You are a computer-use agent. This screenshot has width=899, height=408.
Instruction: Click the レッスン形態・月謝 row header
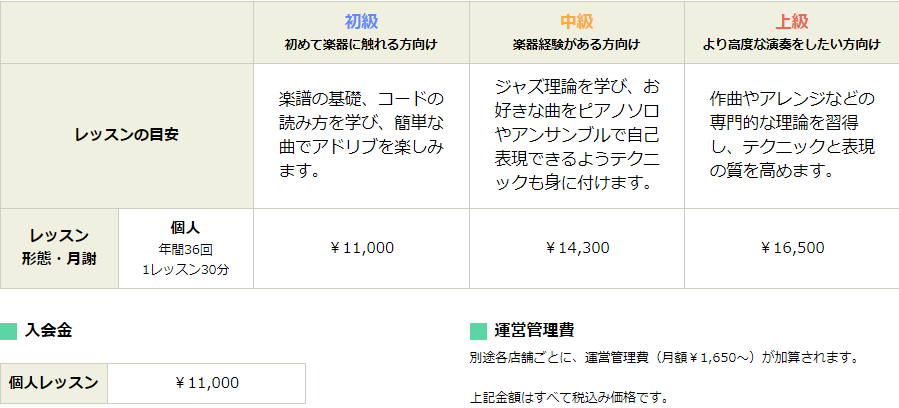pos(59,248)
